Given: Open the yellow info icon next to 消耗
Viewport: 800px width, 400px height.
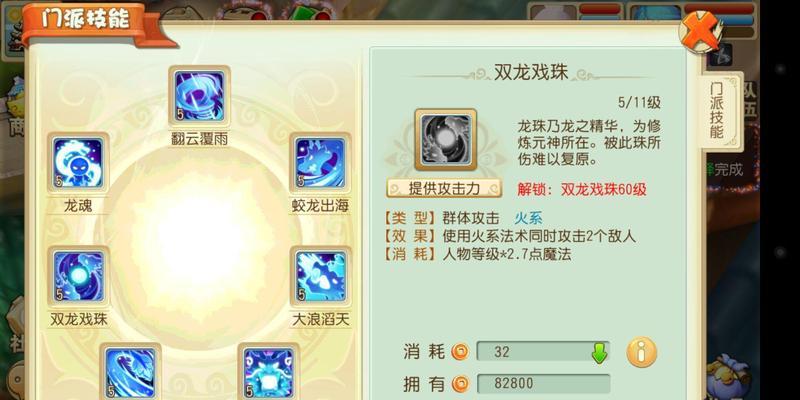Looking at the screenshot, I should point(642,352).
